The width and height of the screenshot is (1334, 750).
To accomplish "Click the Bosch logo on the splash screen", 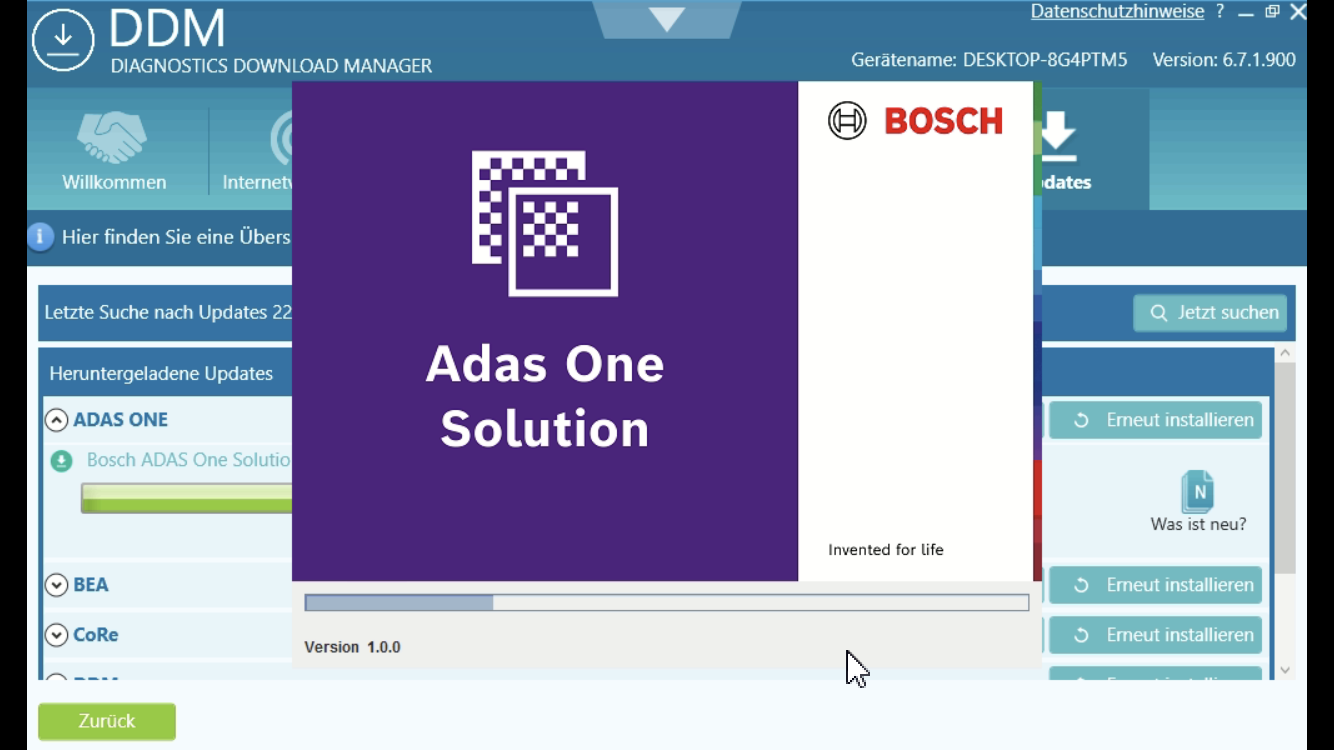I will [x=915, y=121].
